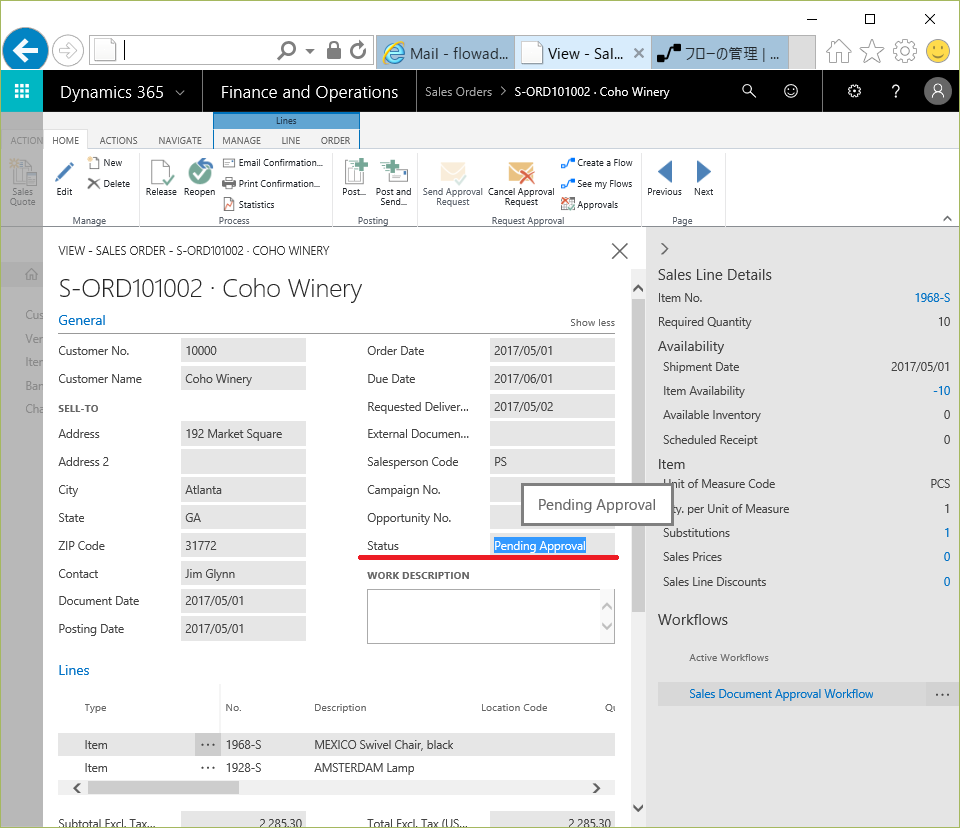
Task: Click the Status field Pending Approval
Action: (552, 546)
